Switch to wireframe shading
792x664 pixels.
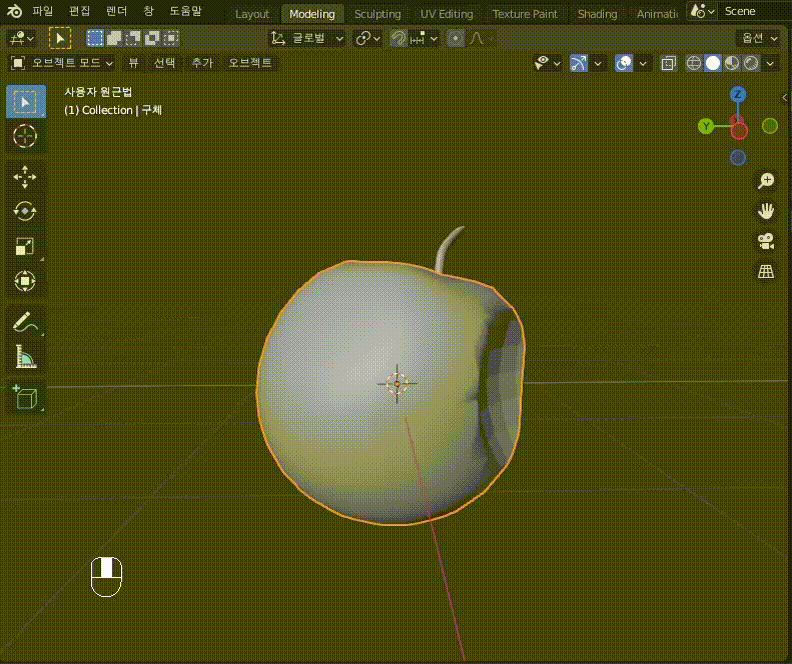click(694, 63)
